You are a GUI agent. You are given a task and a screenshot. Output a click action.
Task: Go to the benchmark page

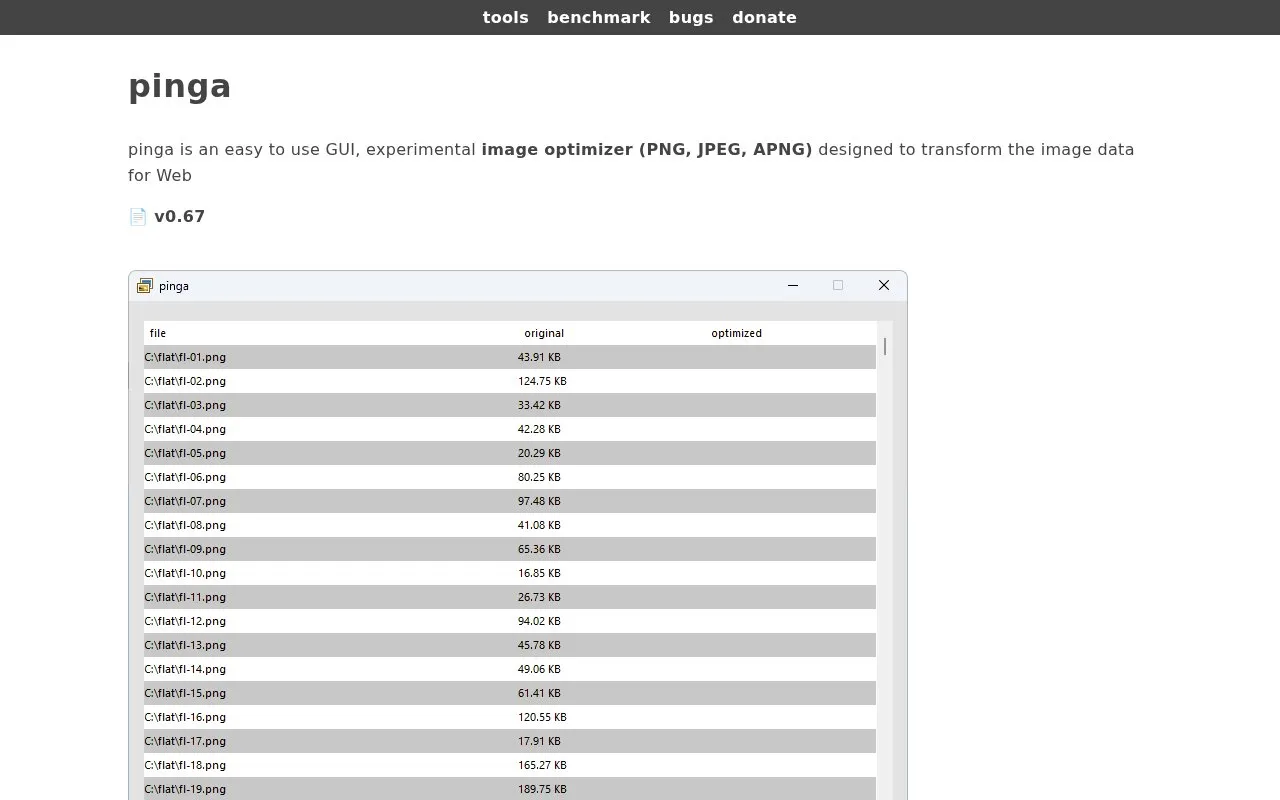(x=598, y=17)
